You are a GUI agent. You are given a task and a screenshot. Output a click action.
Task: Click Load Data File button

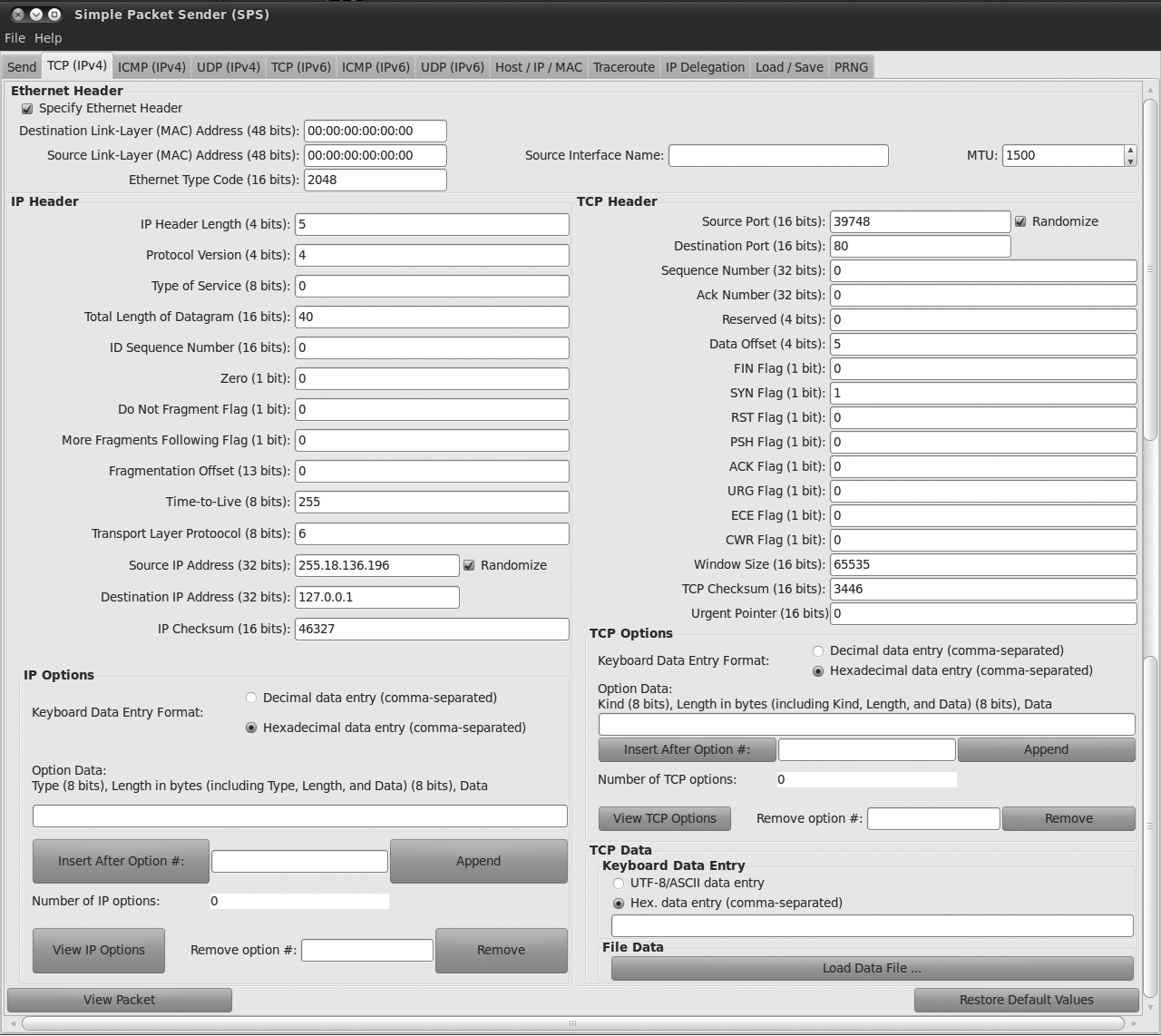(873, 968)
